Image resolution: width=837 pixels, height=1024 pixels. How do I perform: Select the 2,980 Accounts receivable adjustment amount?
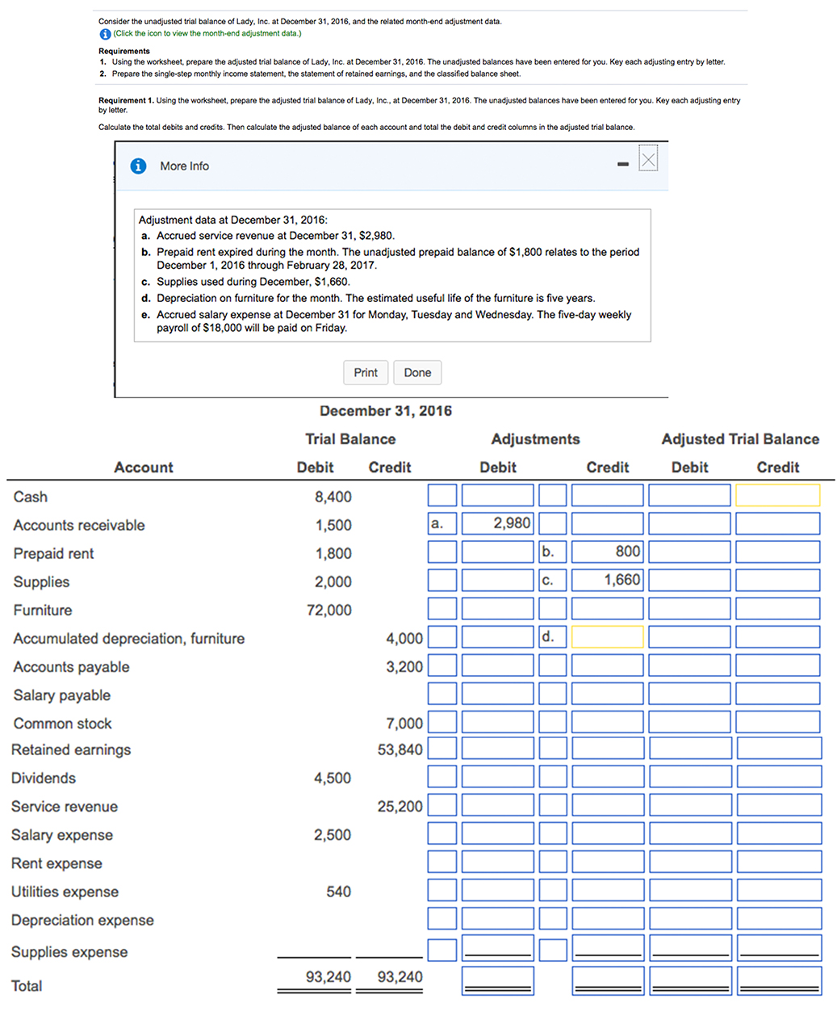pyautogui.click(x=496, y=522)
